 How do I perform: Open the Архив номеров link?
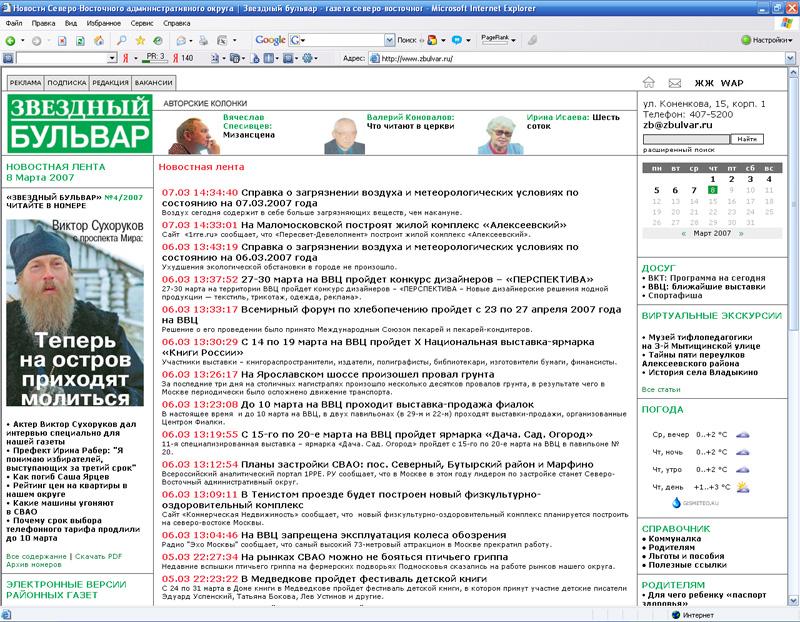(x=34, y=564)
